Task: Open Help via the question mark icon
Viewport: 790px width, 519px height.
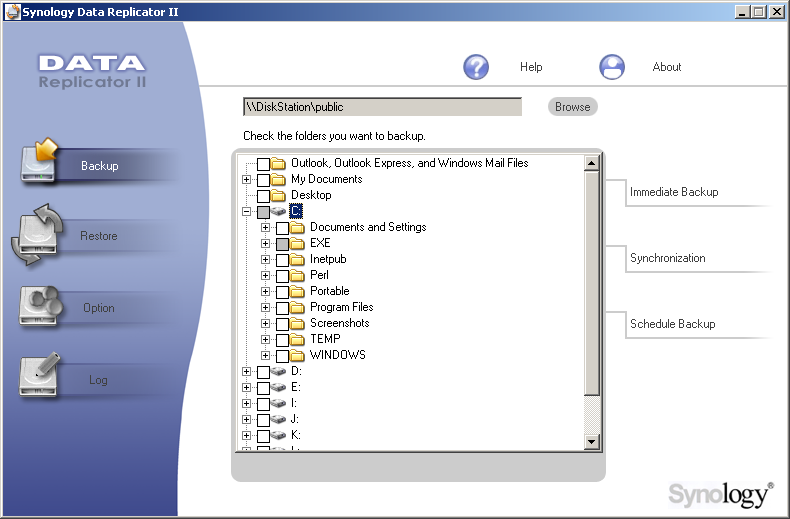Action: coord(476,67)
